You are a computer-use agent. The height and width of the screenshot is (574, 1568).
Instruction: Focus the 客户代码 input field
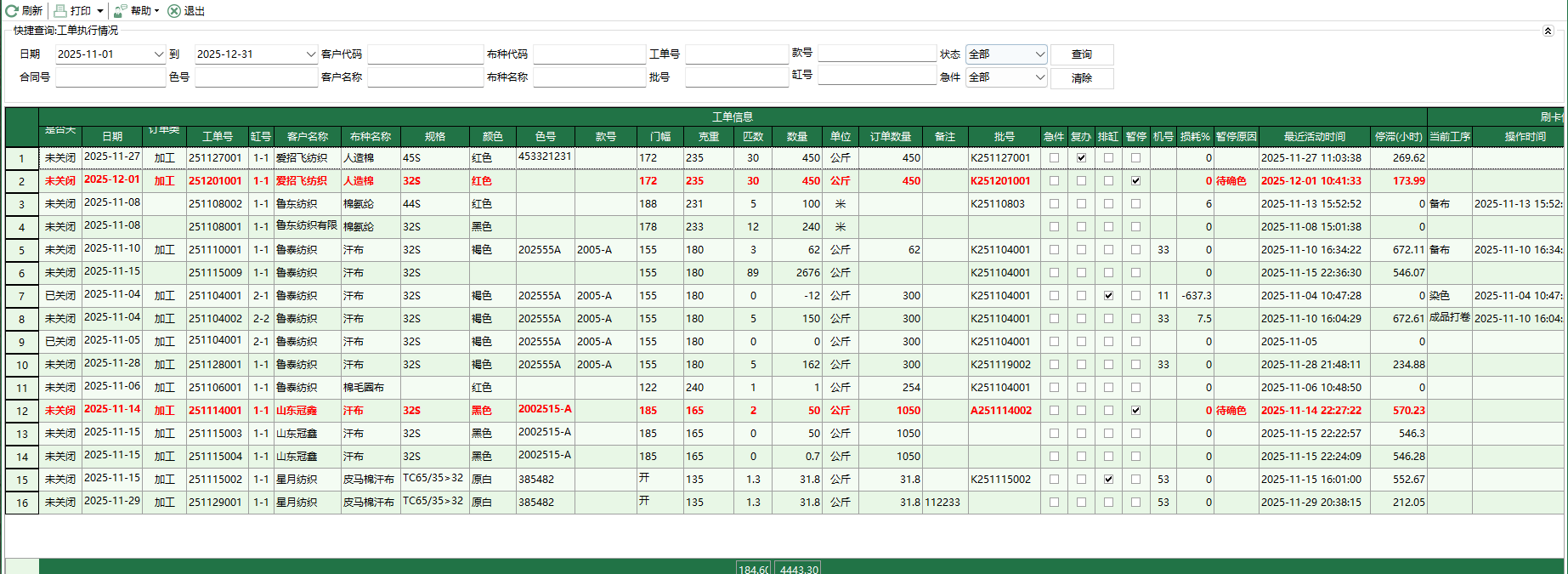point(425,54)
